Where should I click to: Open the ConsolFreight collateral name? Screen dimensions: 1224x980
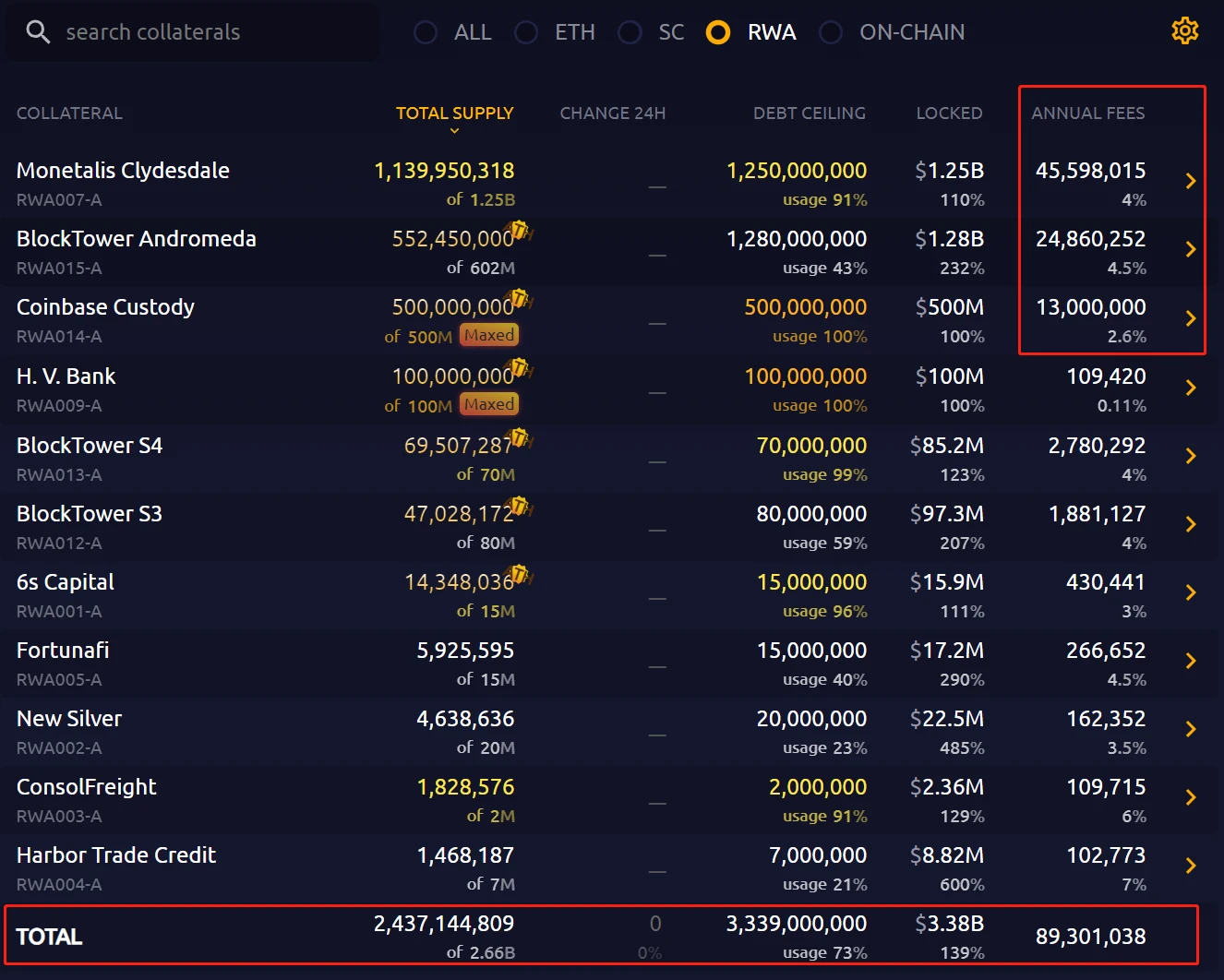(x=87, y=787)
